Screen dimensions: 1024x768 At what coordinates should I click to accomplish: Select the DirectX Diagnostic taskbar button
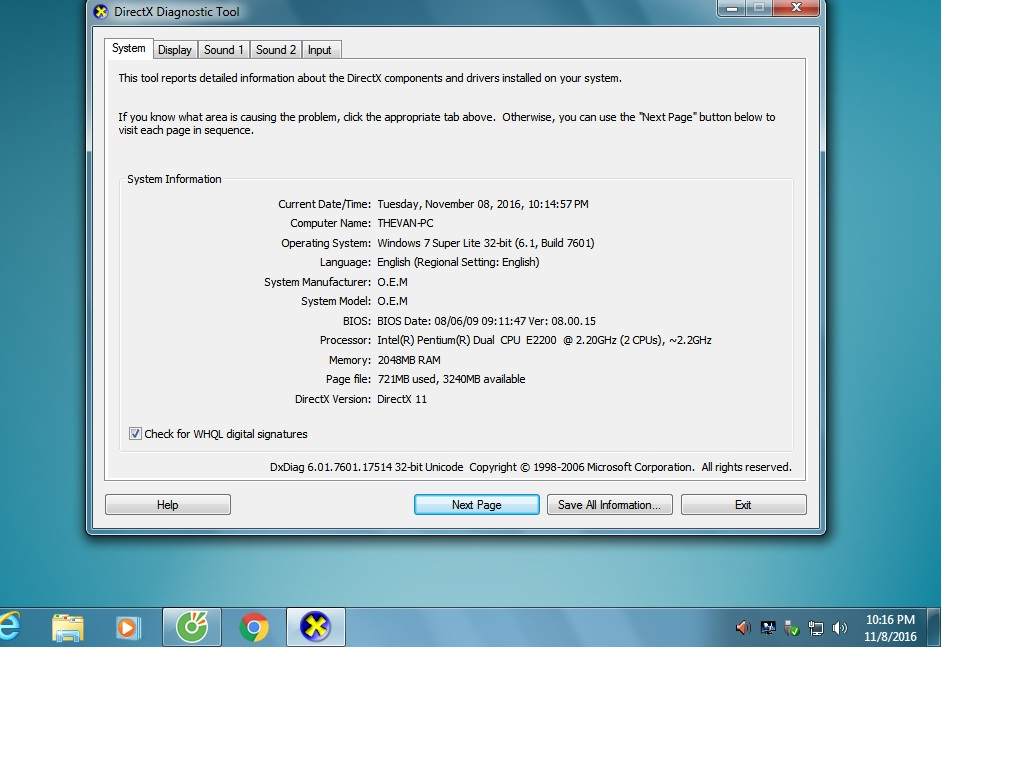[315, 627]
